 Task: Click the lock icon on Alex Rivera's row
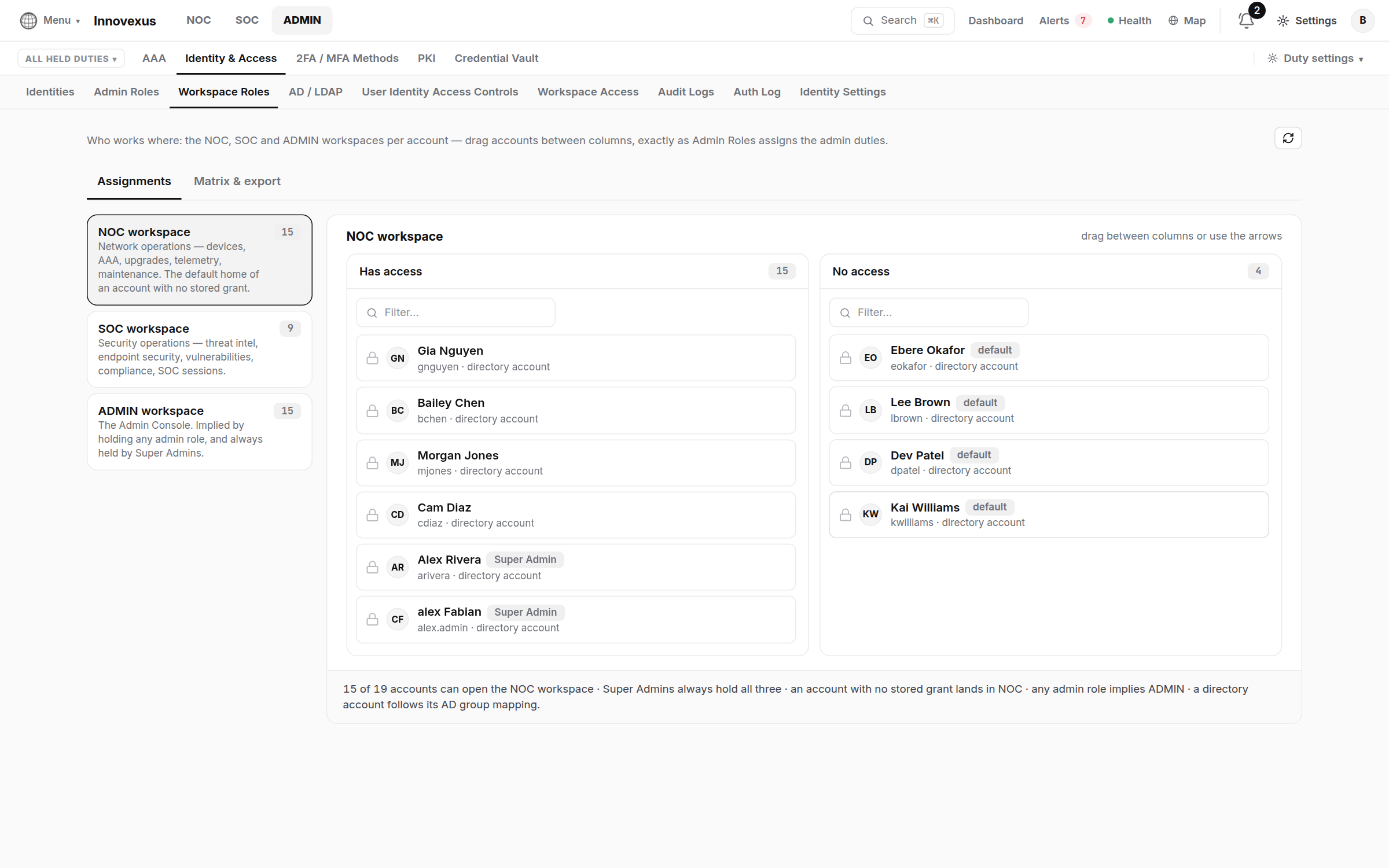[x=373, y=567]
